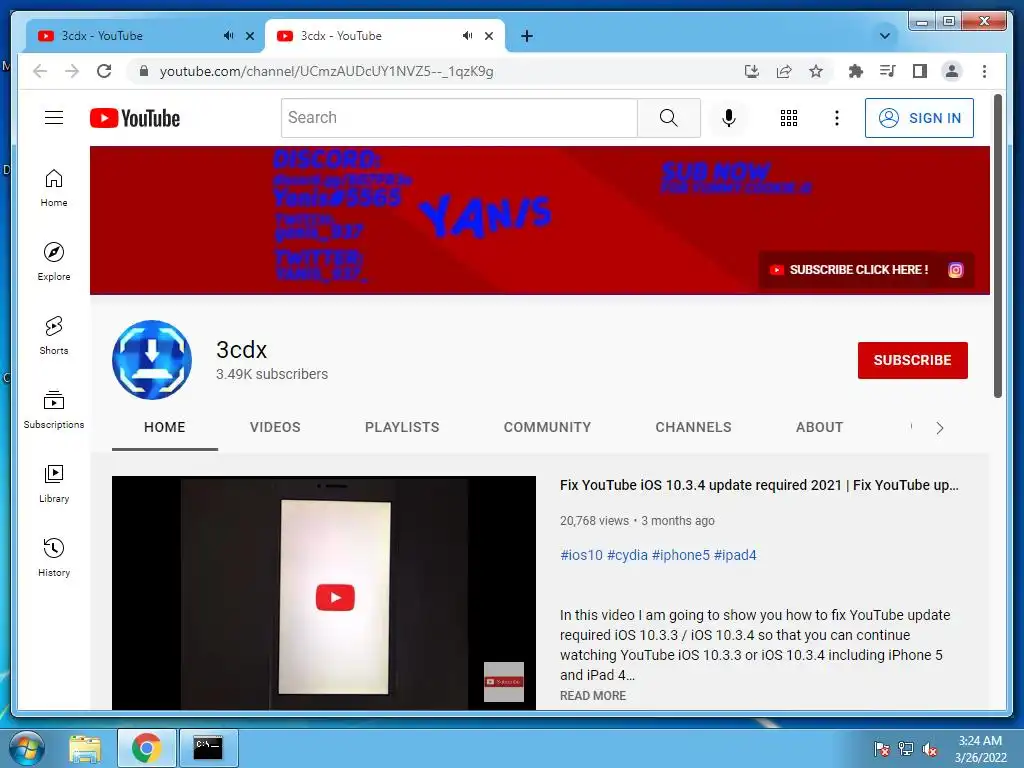Open the Windows Start menu
Image resolution: width=1024 pixels, height=768 pixels.
(x=27, y=748)
